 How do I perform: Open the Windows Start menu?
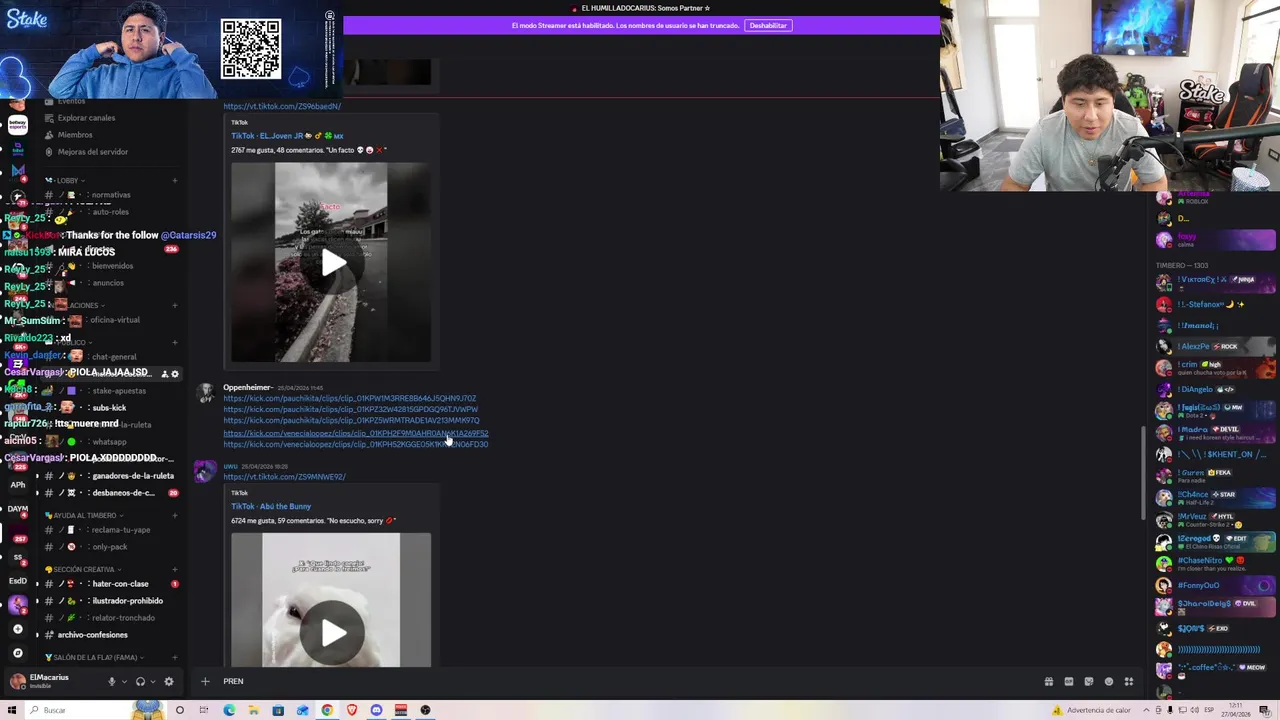tap(12, 710)
